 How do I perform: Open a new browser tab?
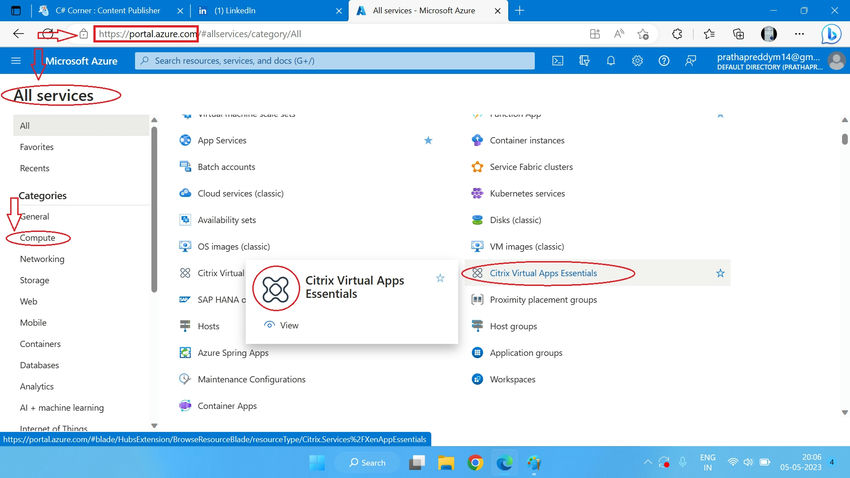pyautogui.click(x=519, y=10)
